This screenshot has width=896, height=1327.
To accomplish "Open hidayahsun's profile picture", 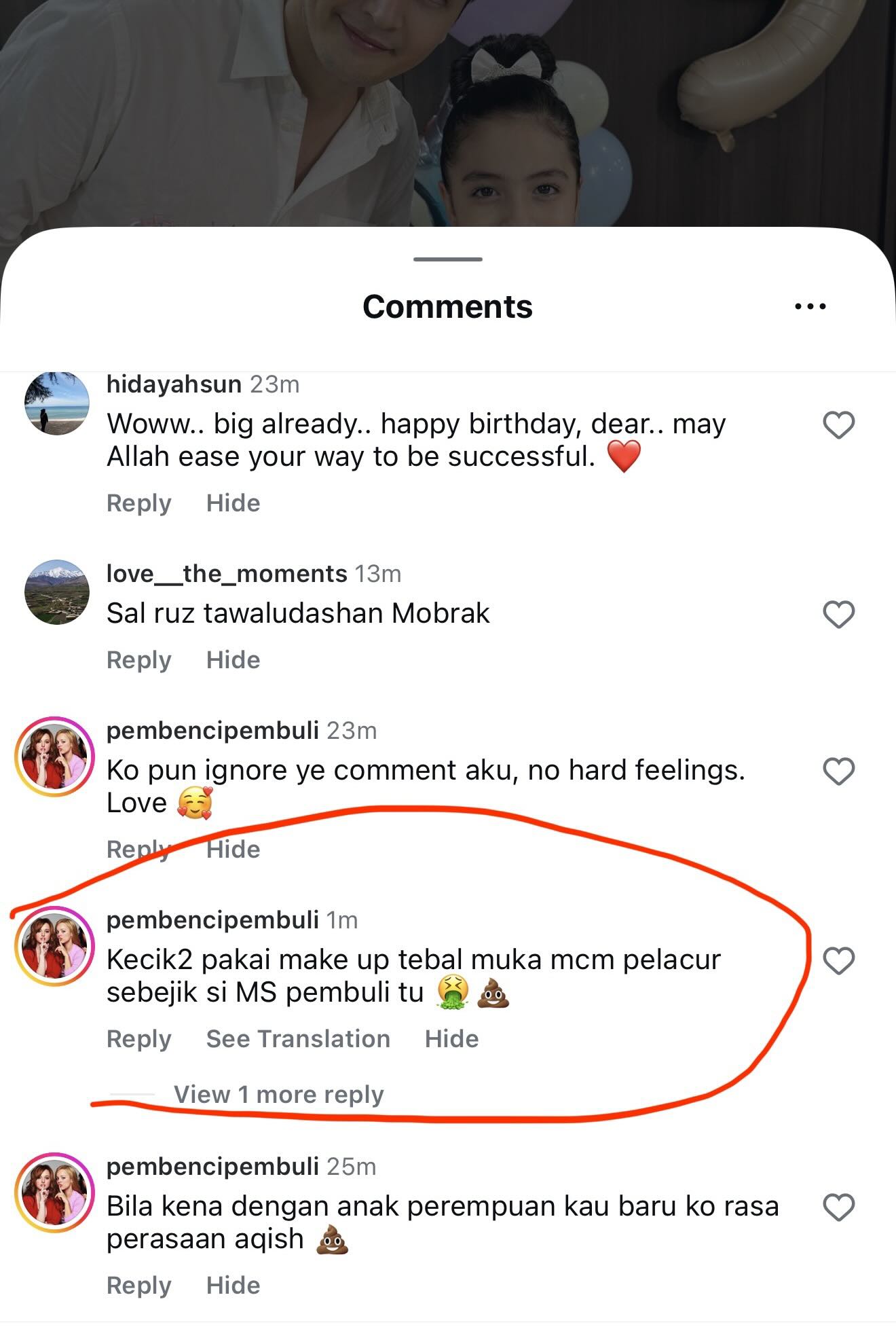I will (57, 403).
